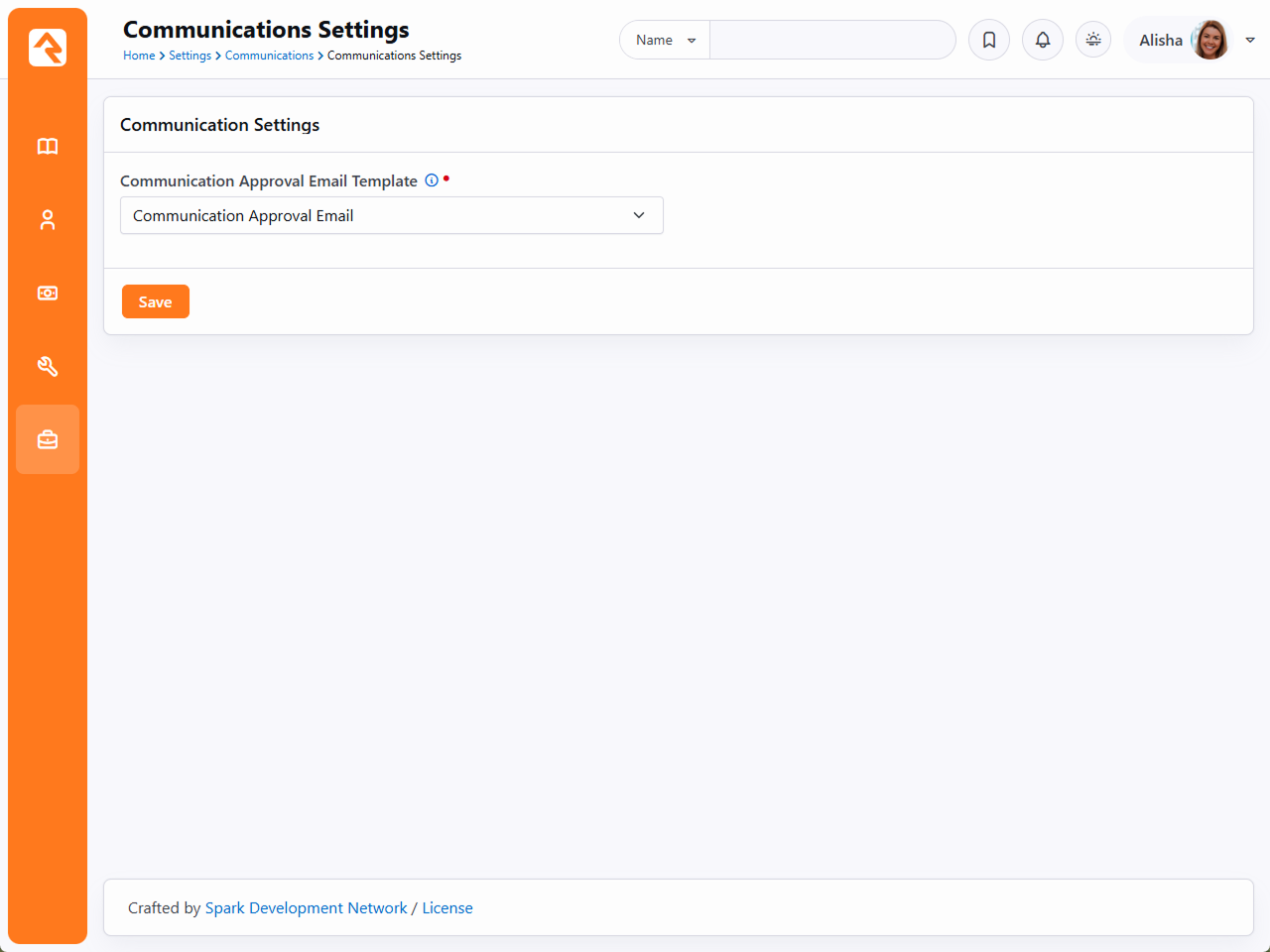This screenshot has width=1270, height=952.
Task: Click the Rock logo in the sidebar
Action: pyautogui.click(x=48, y=48)
